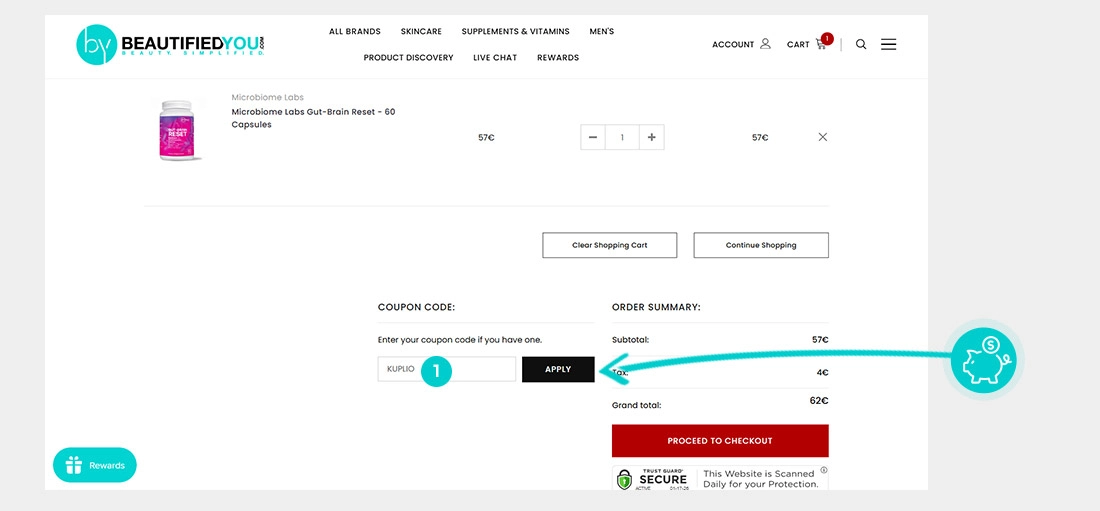Open Supplements & Vitamins menu
Image resolution: width=1100 pixels, height=511 pixels.
pos(516,32)
